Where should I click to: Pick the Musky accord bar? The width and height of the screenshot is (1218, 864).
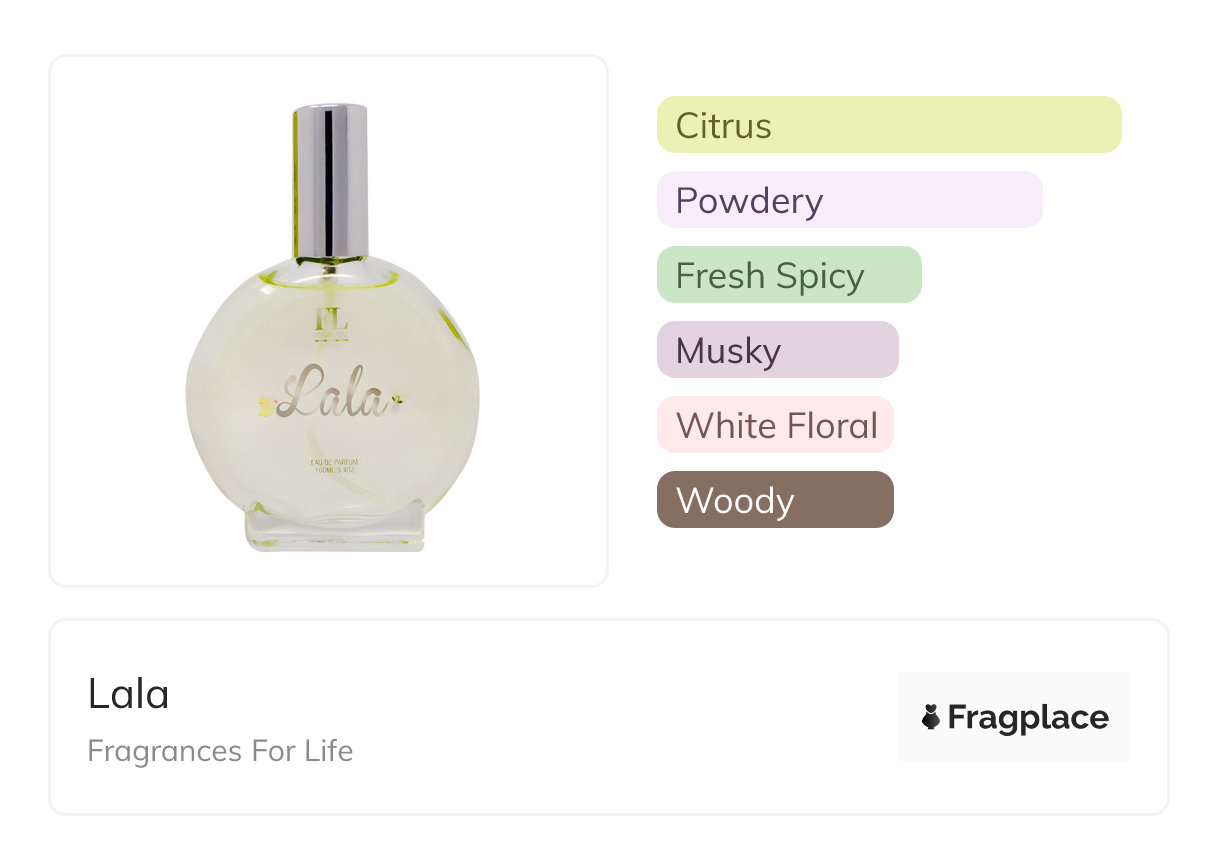(x=777, y=350)
